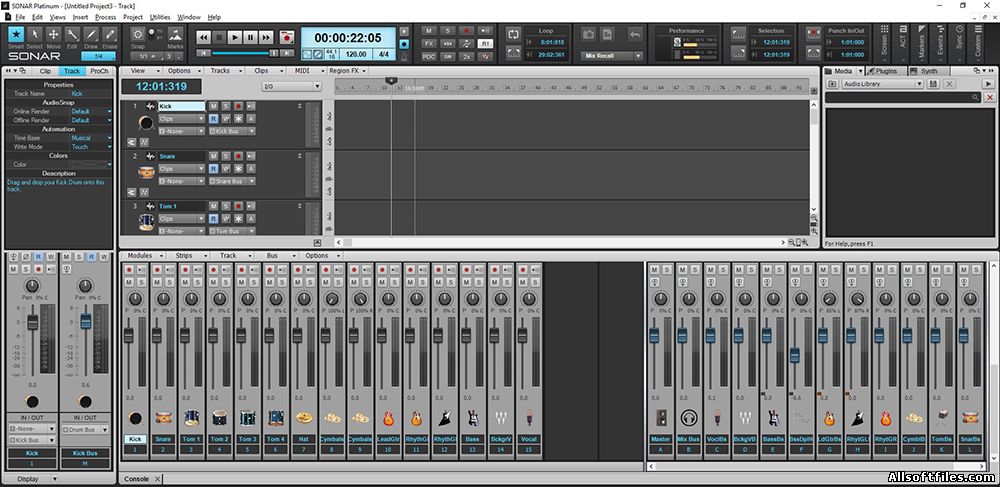The image size is (1000, 487).
Task: Open the Events module strip
Action: tap(941, 43)
